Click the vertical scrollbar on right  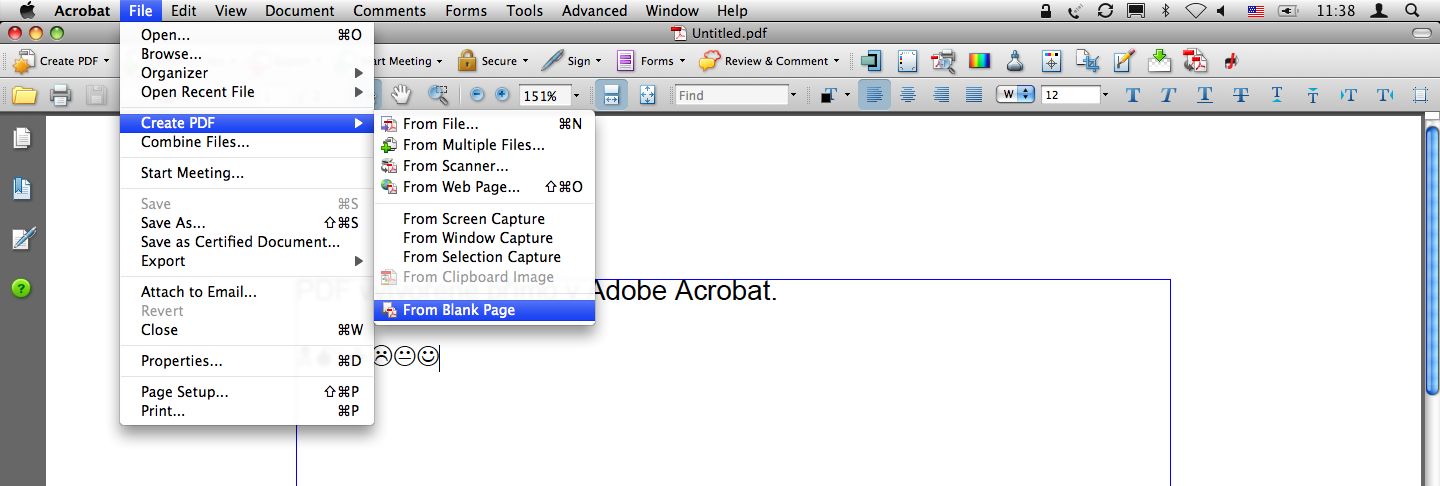[x=1431, y=260]
